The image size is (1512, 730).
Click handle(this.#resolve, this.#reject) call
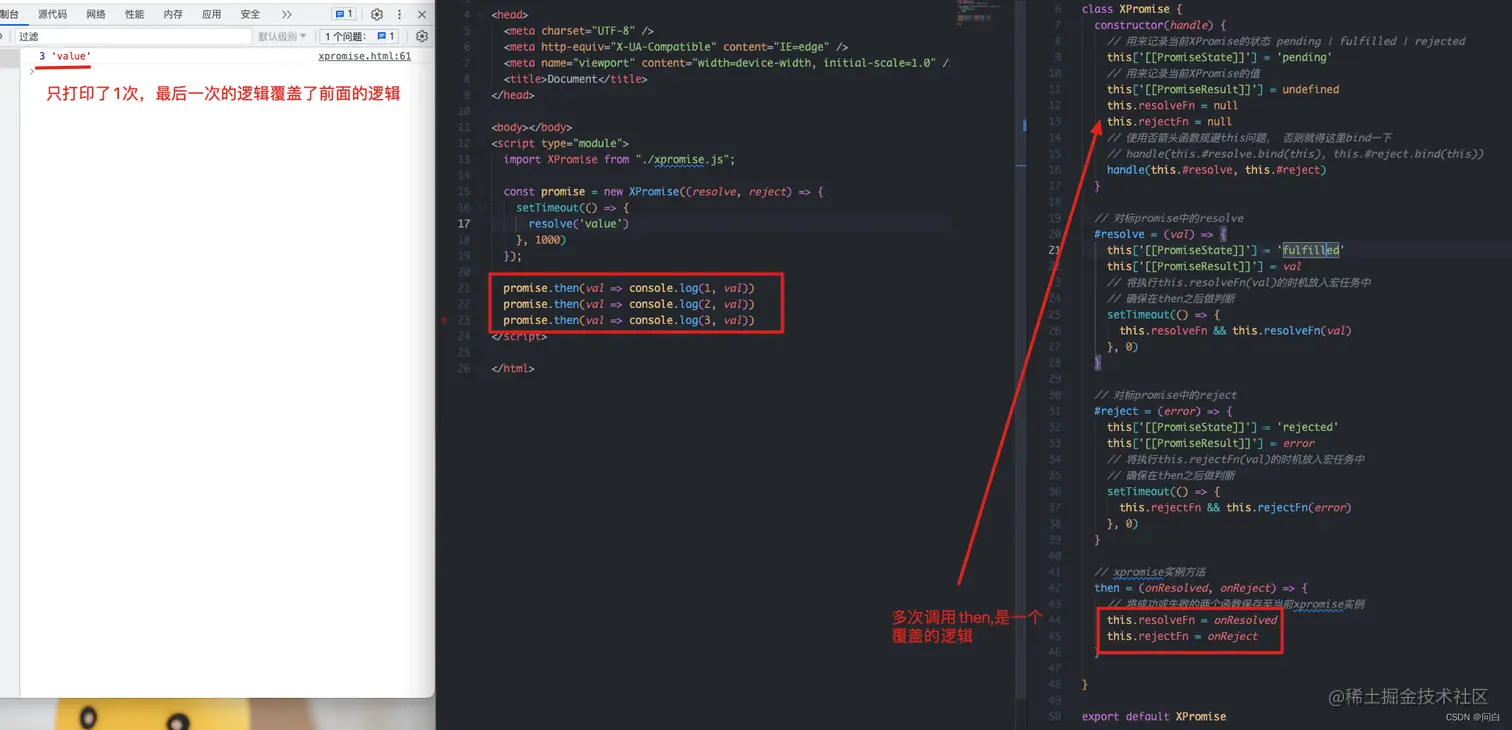1216,170
